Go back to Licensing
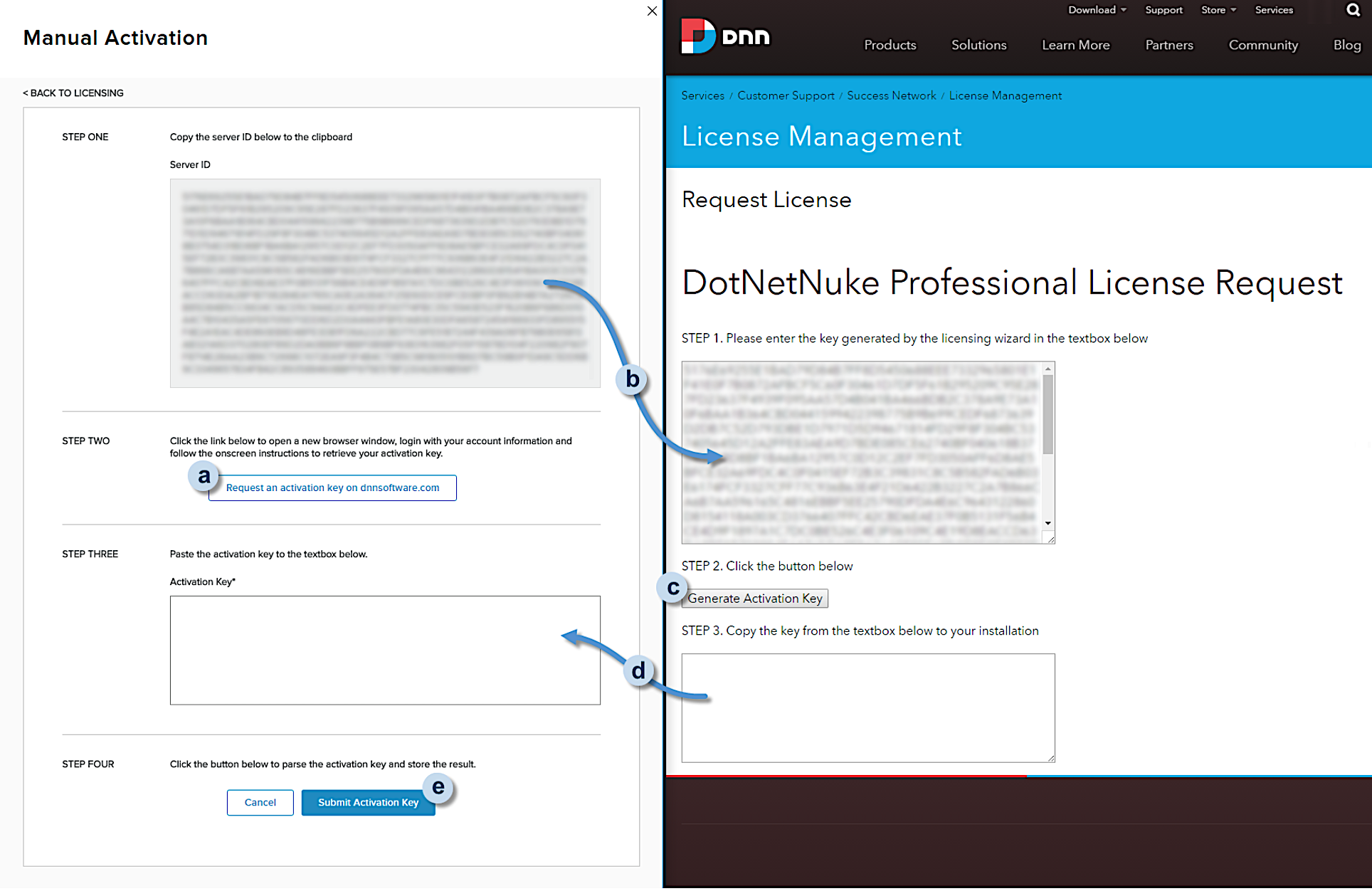1372x891 pixels. tap(73, 93)
